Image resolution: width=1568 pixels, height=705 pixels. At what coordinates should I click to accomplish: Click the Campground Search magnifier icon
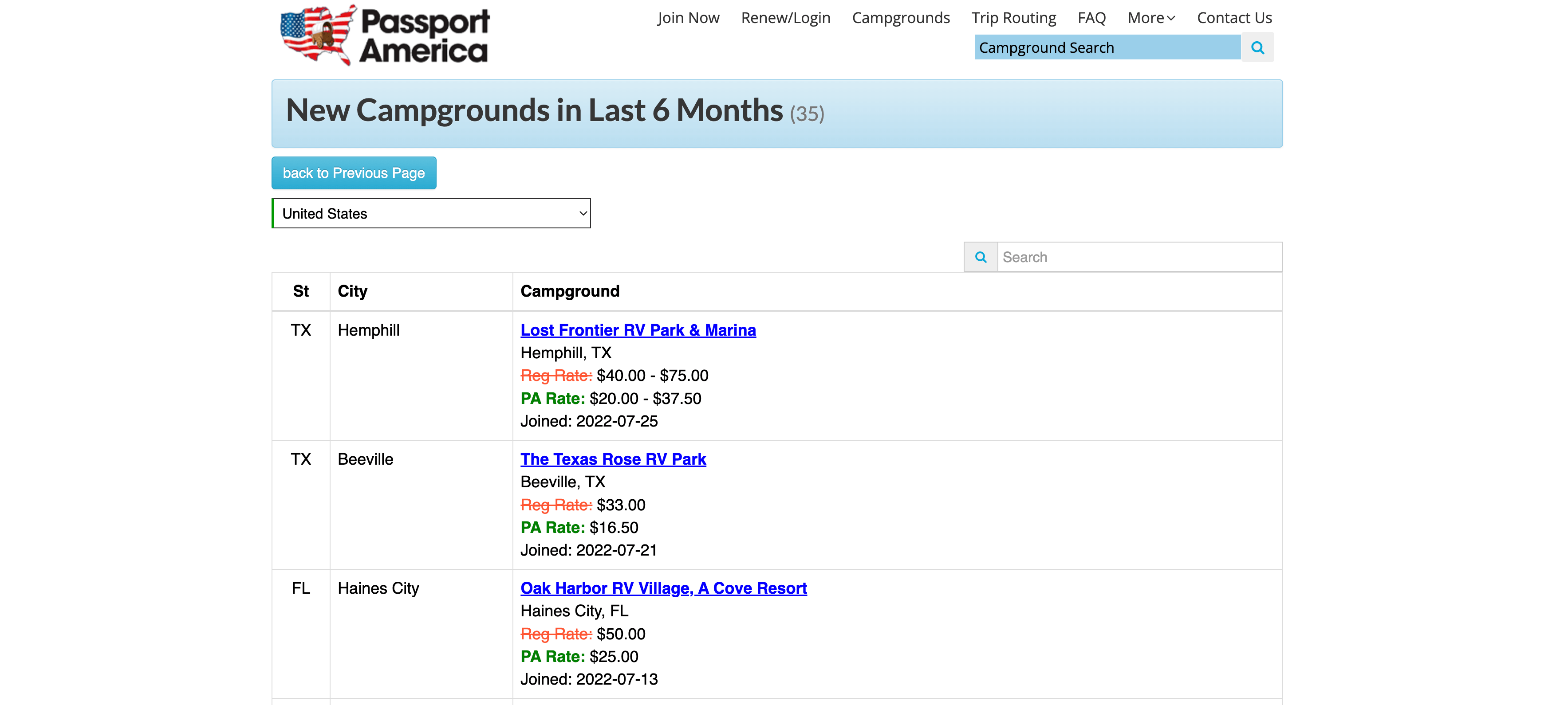click(1257, 47)
